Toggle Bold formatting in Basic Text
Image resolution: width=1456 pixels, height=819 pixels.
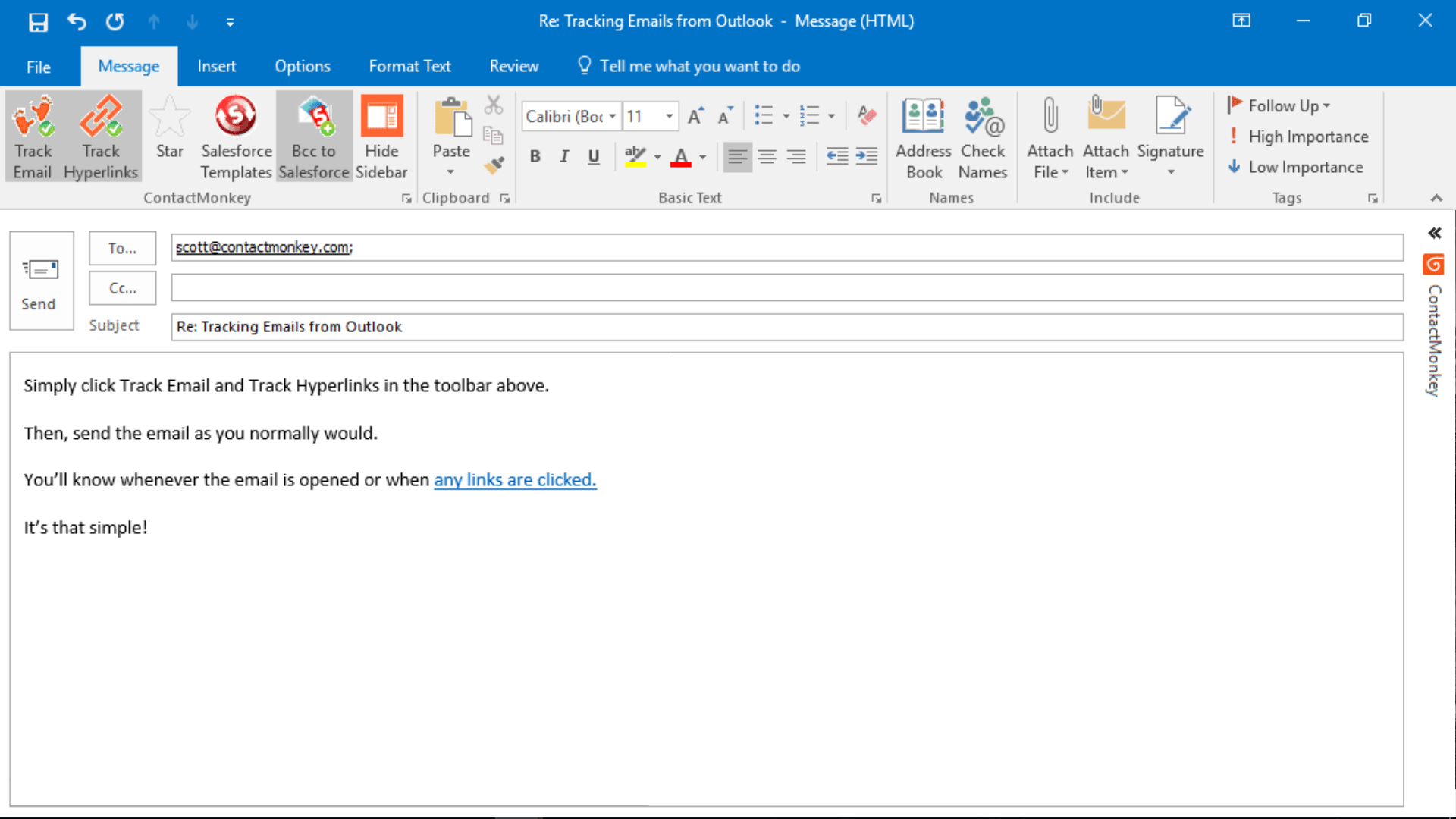coord(535,157)
